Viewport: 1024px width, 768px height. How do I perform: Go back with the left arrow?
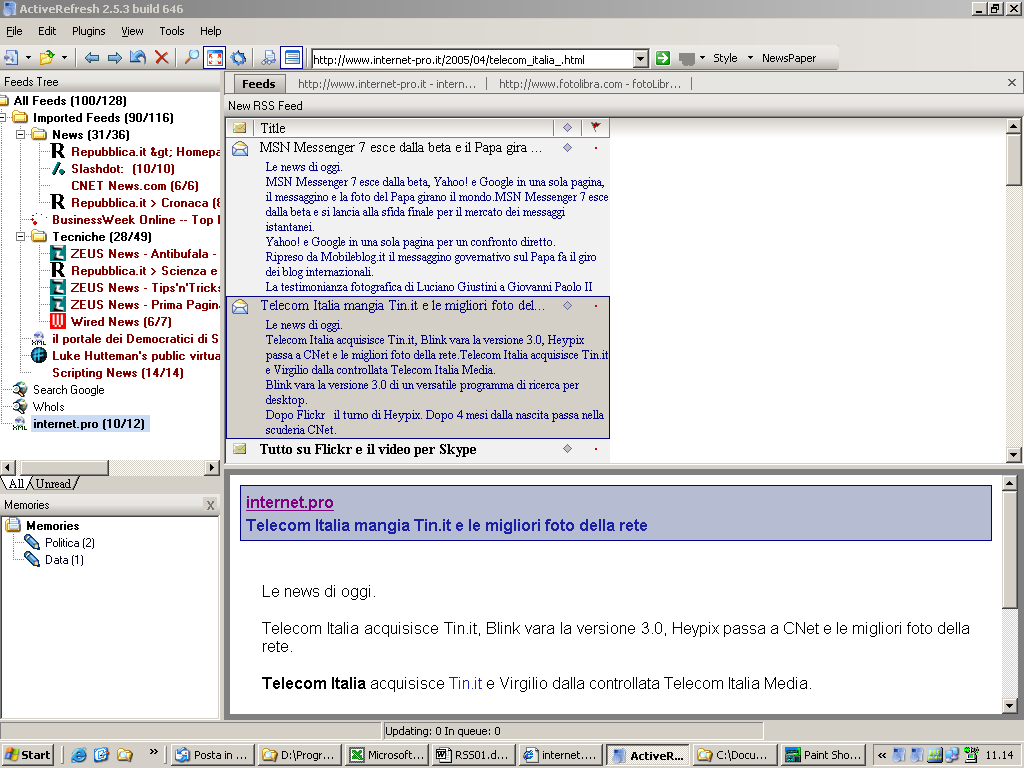click(x=91, y=58)
